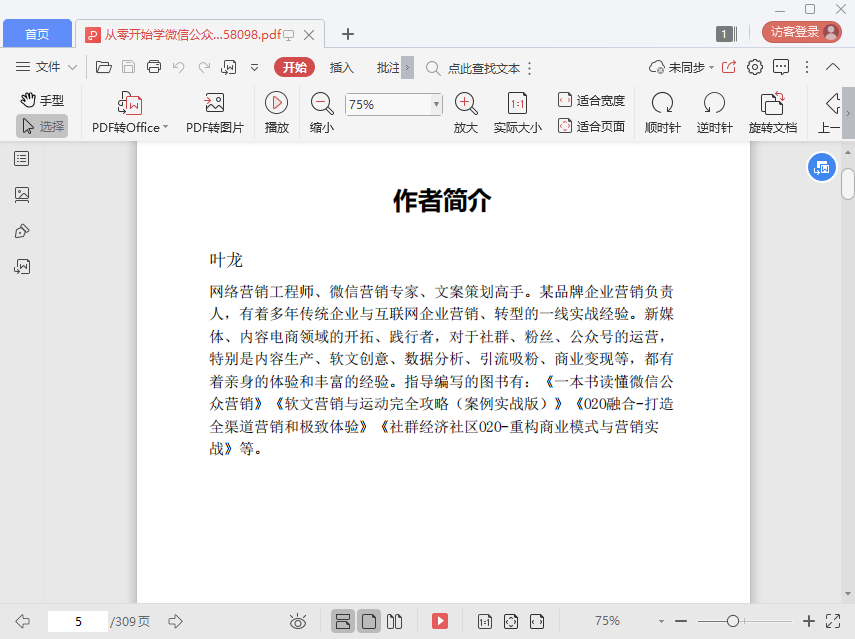Switch to the 插入 ribbon tab
Viewport: 855px width, 639px height.
pyautogui.click(x=342, y=67)
